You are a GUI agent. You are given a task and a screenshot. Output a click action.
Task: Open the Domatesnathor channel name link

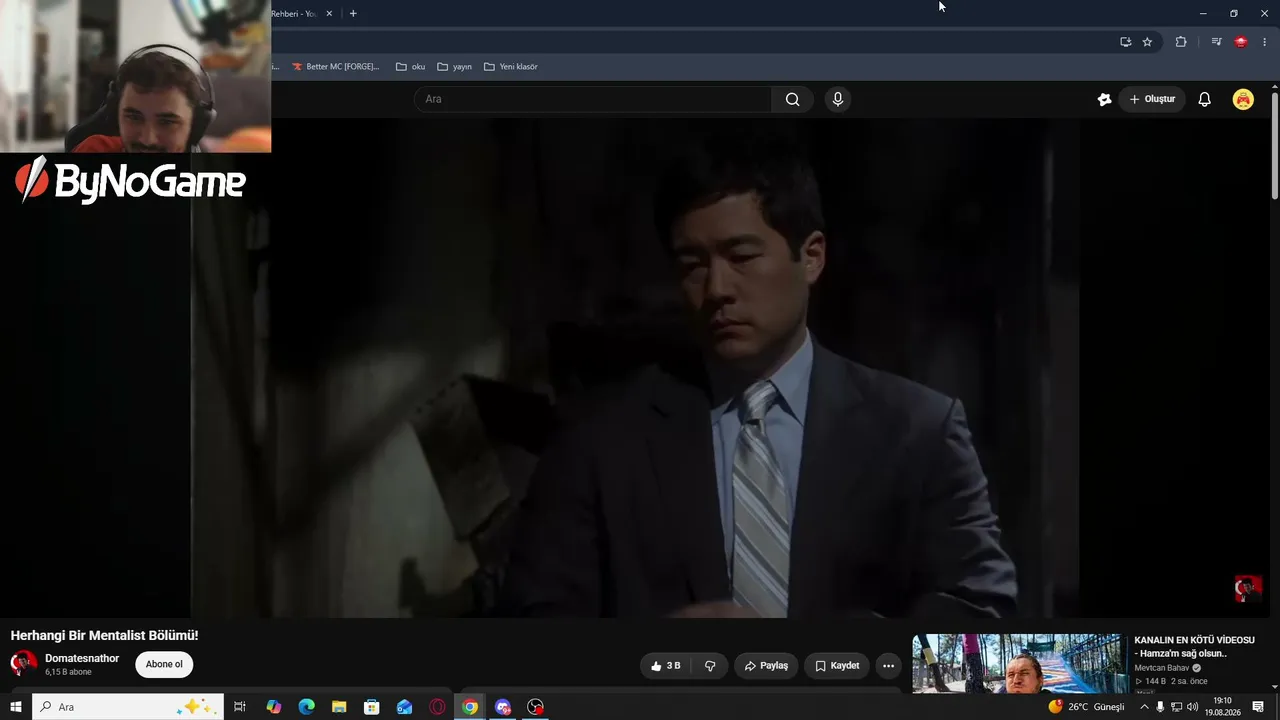coord(82,658)
